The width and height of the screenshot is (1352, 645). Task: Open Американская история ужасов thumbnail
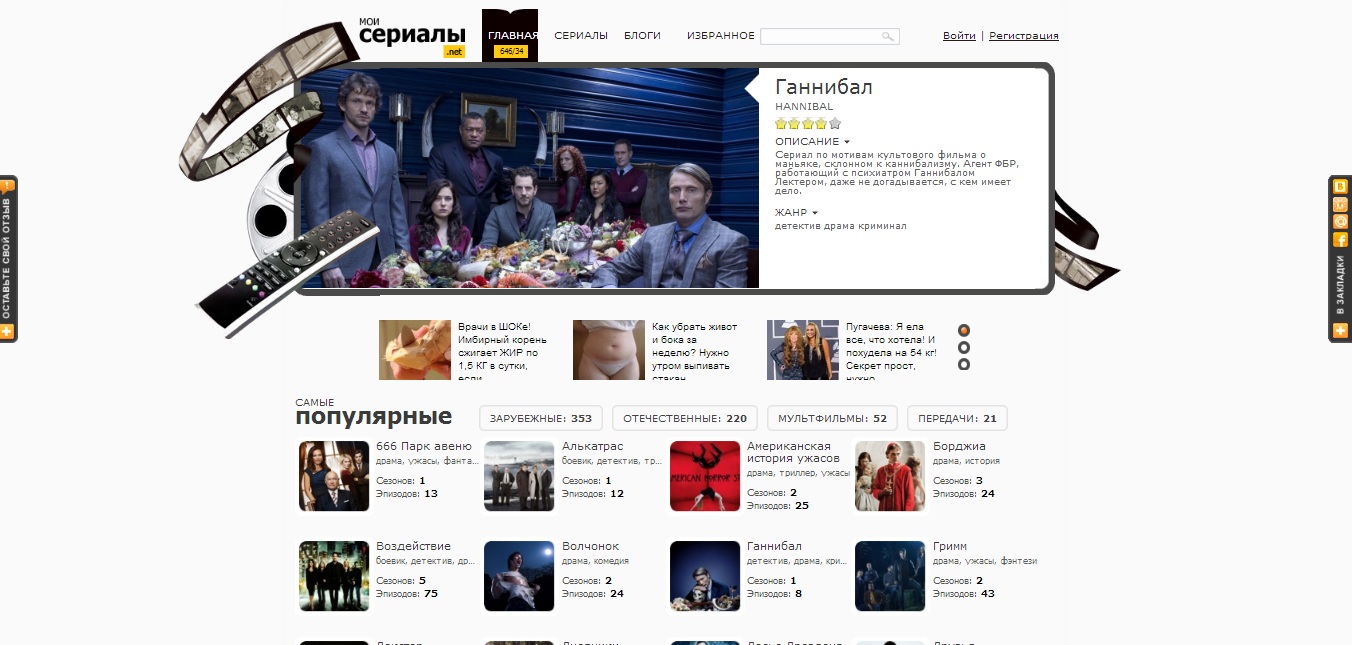pyautogui.click(x=705, y=476)
